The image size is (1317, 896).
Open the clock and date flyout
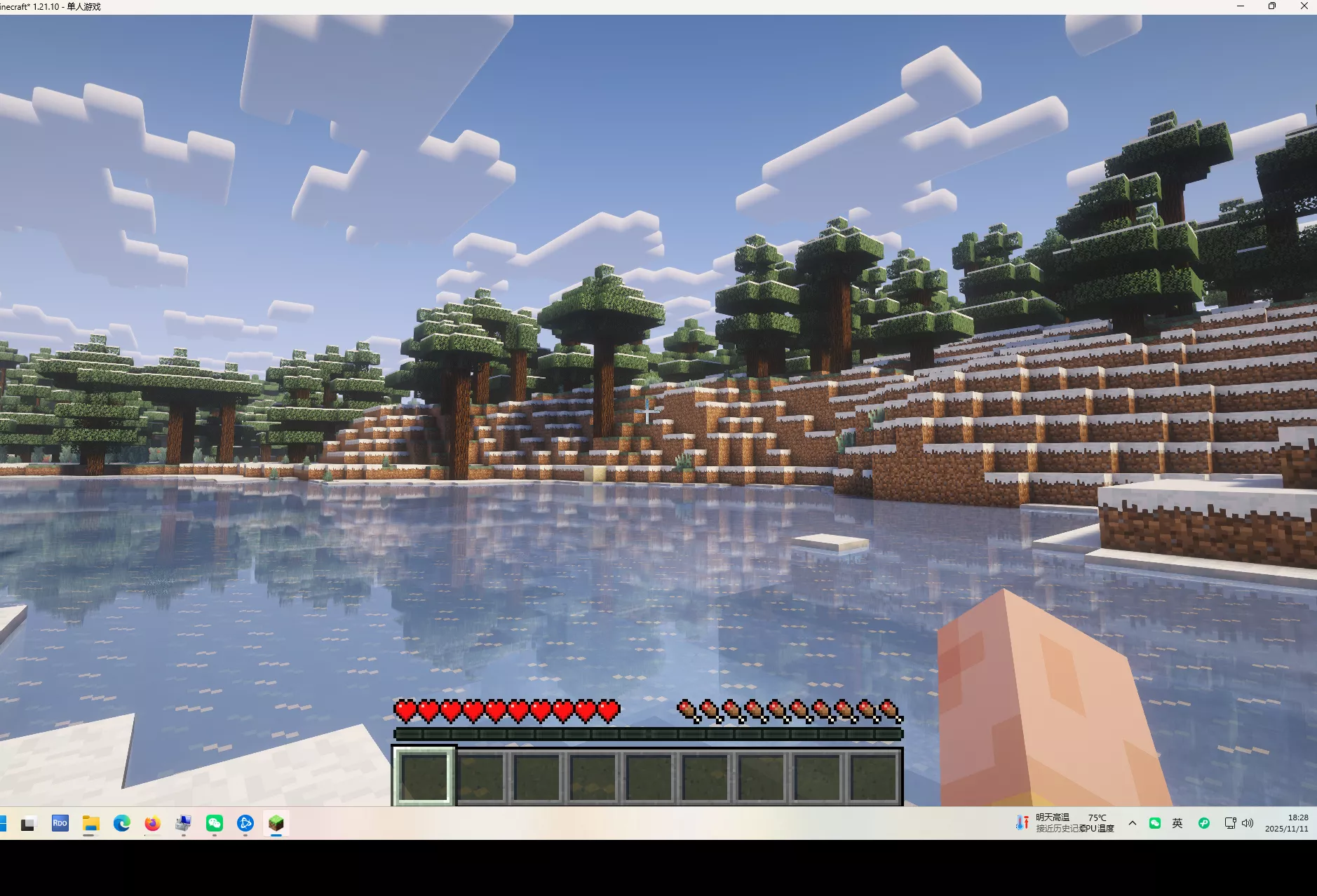pos(1286,823)
